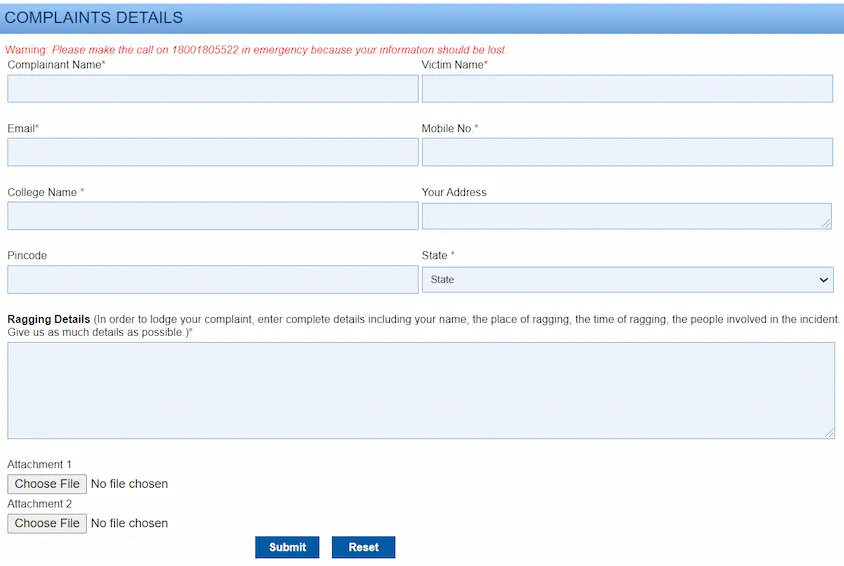This screenshot has width=844, height=566.
Task: Click the COMPLAINTS DETAILS header title
Action: (x=94, y=18)
